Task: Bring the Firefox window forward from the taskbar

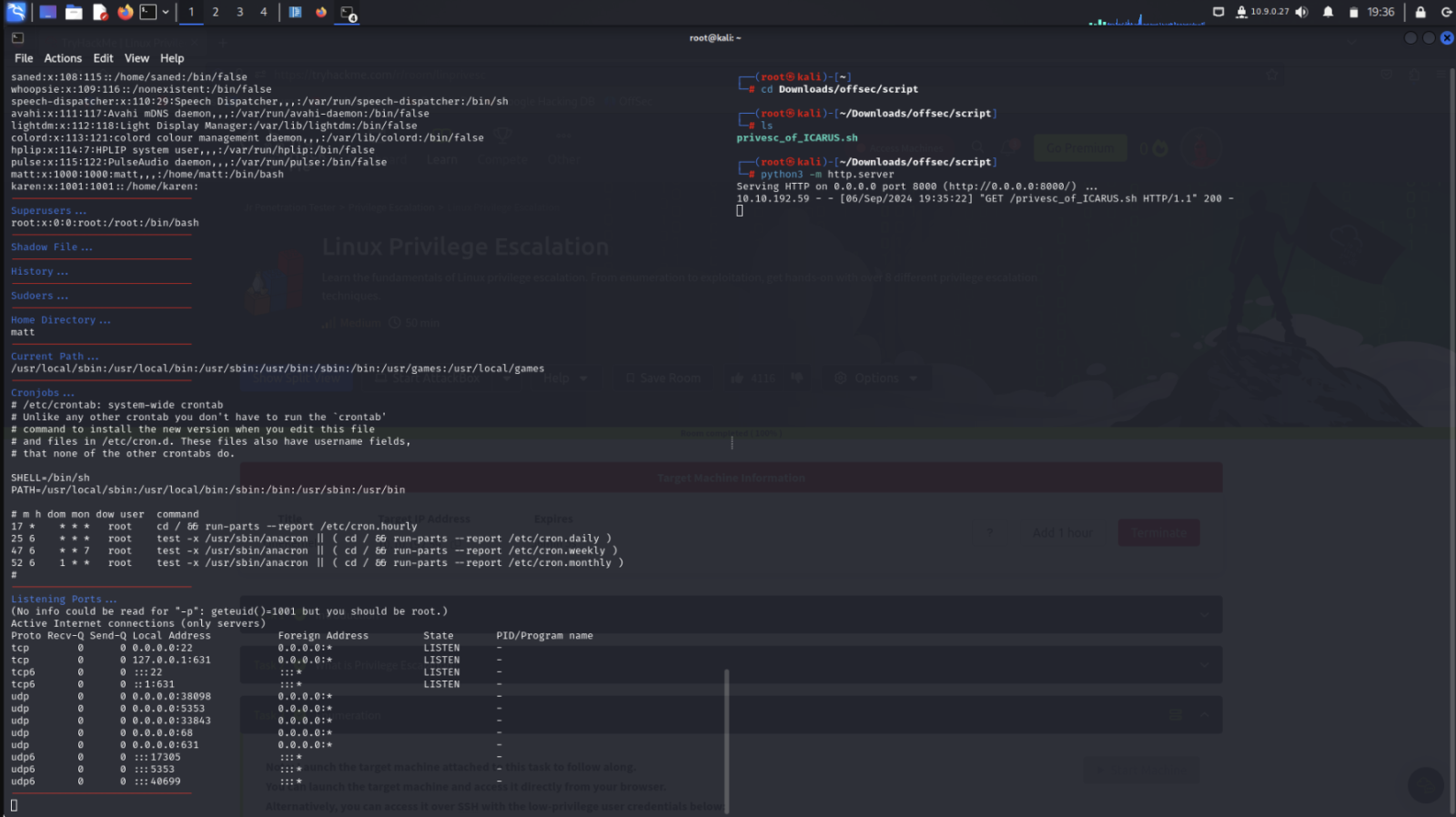Action: pos(321,12)
